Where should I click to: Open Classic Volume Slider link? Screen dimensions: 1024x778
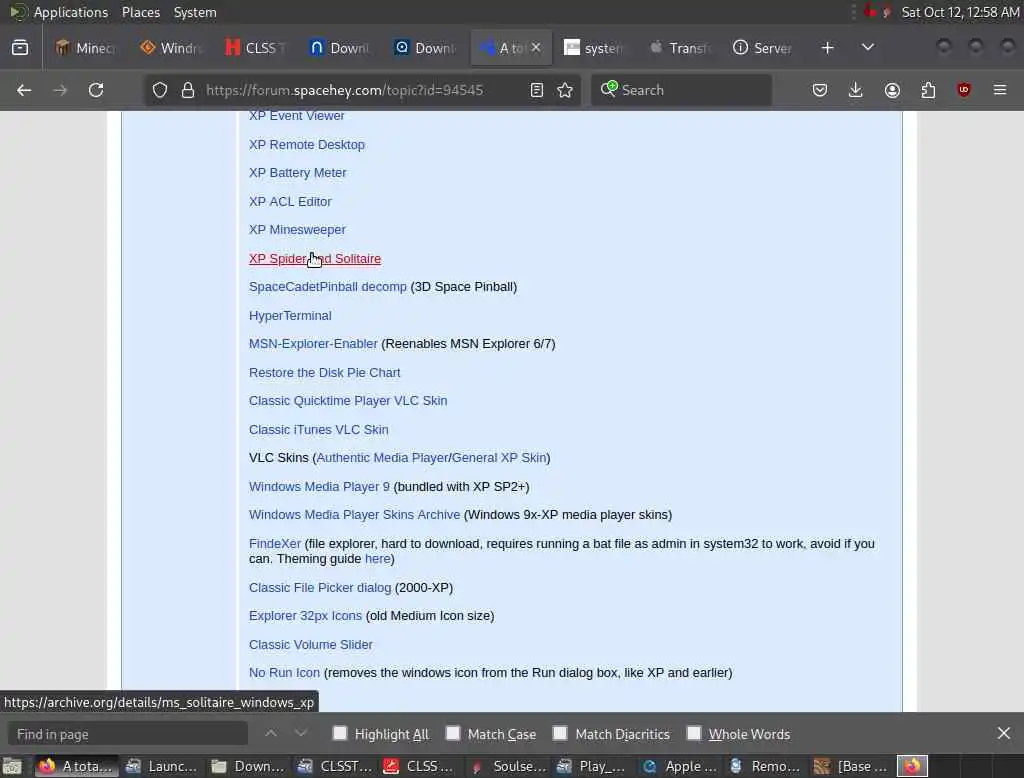[x=311, y=645]
